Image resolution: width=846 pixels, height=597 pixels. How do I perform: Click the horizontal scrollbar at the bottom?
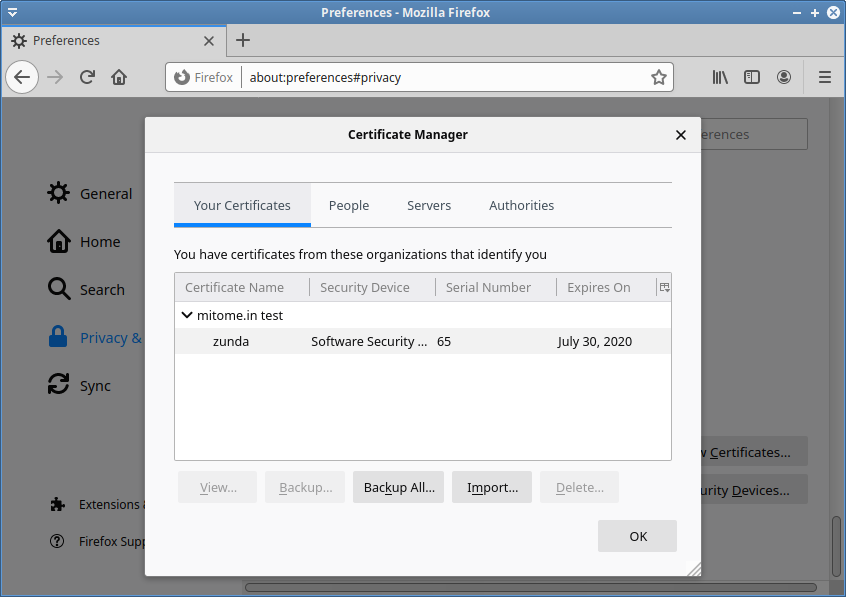(x=531, y=587)
